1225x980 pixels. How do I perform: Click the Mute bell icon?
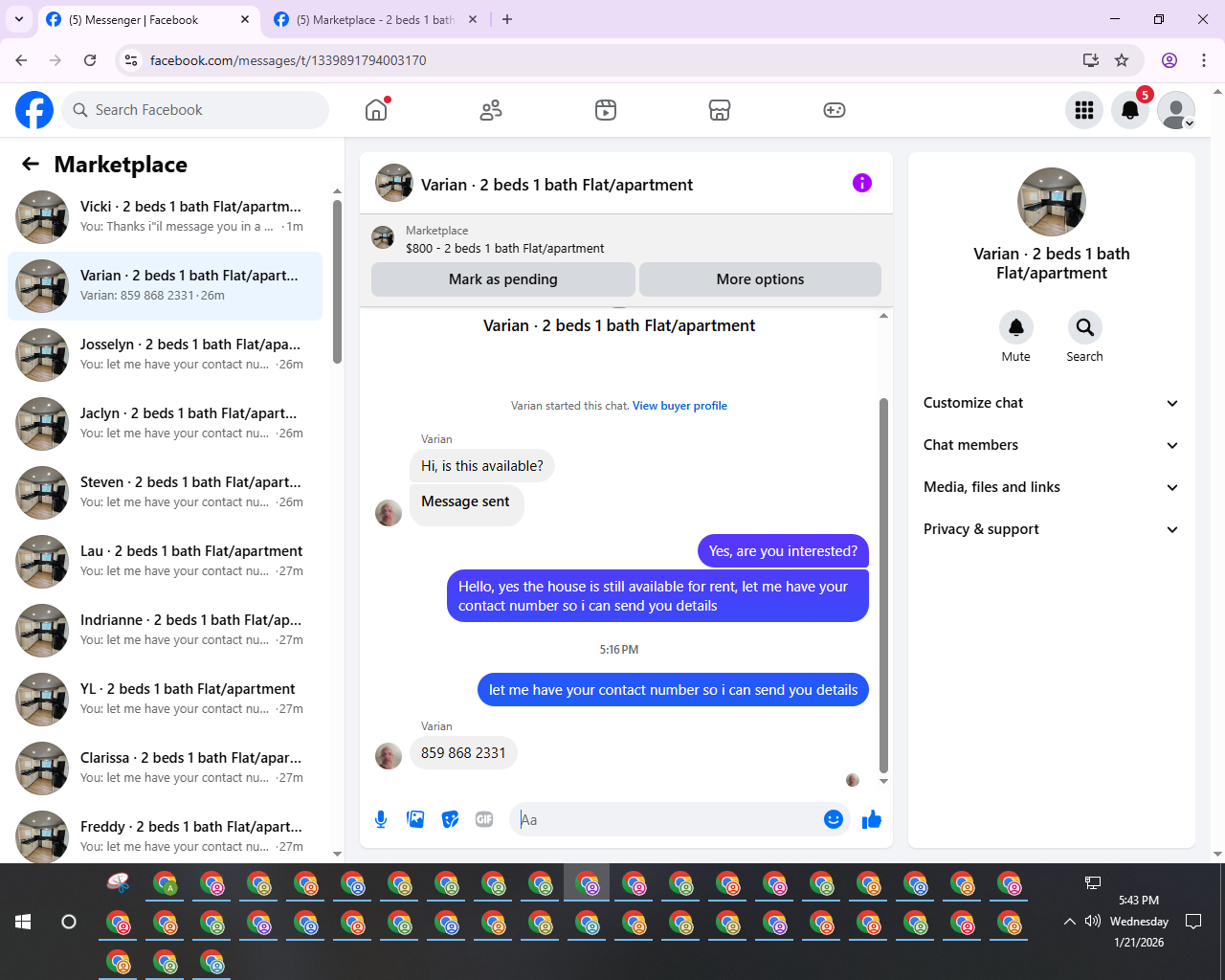tap(1016, 327)
